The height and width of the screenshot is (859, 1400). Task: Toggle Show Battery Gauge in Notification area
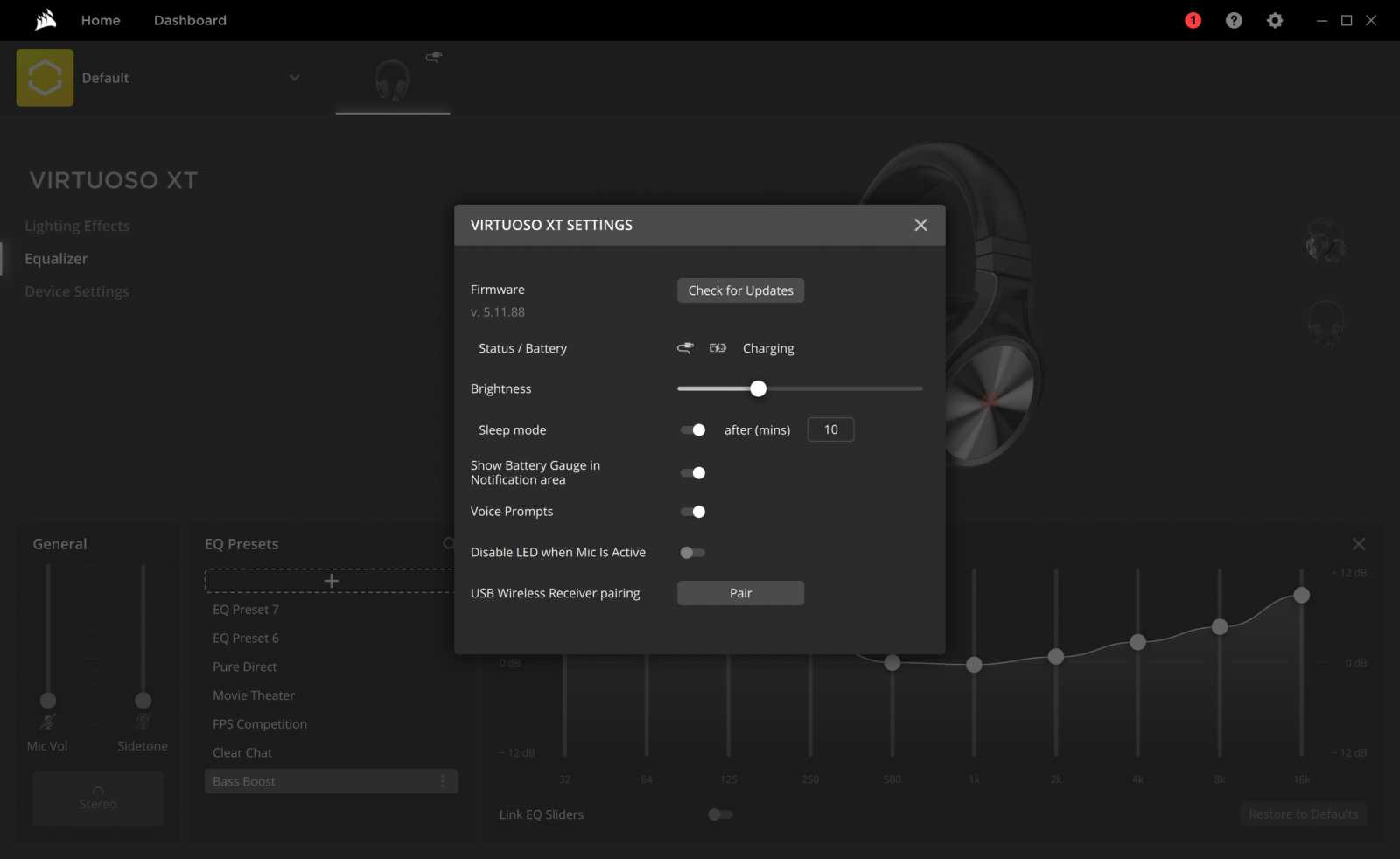(693, 473)
